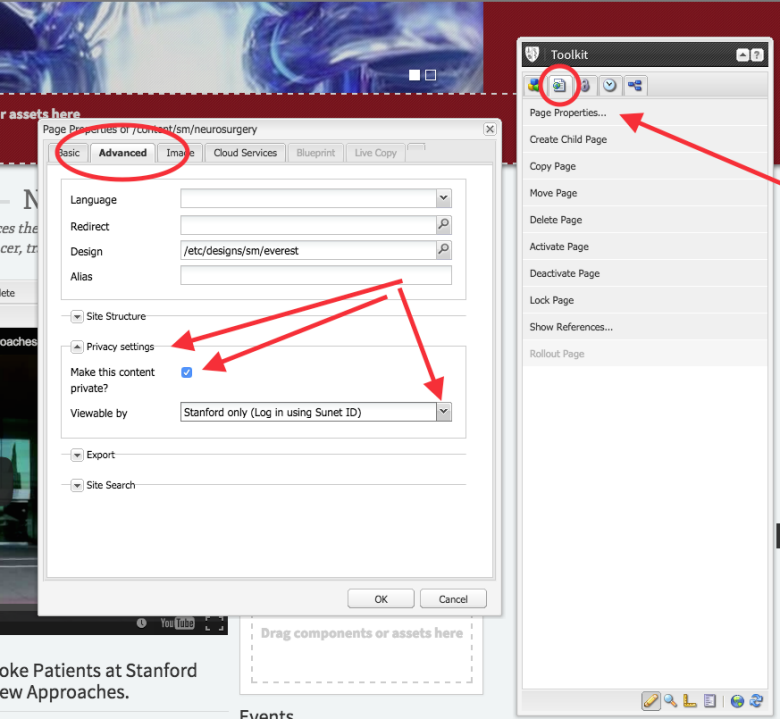
Task: Switch to the Advanced tab
Action: [x=123, y=153]
